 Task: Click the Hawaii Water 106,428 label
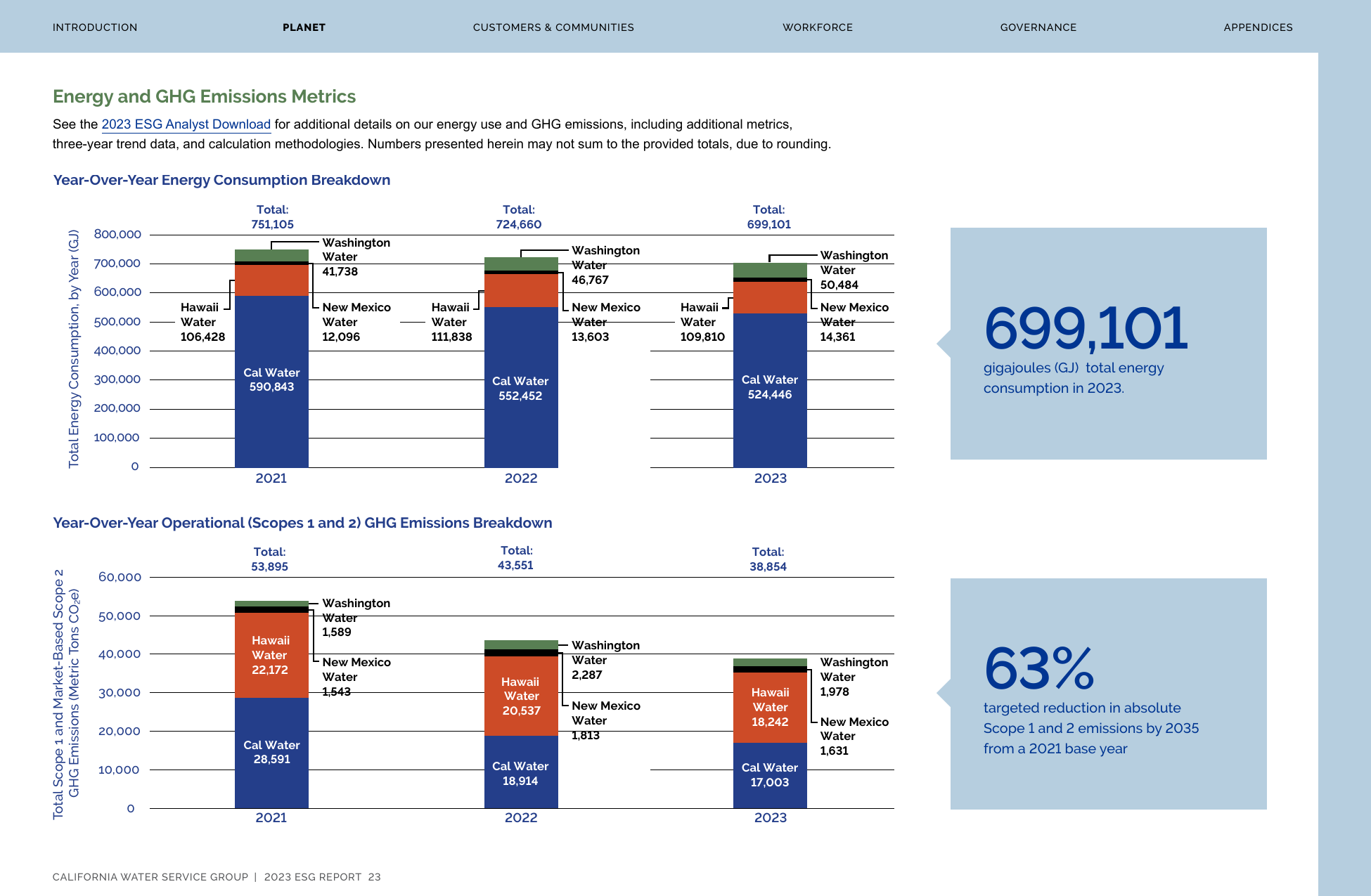[x=202, y=322]
